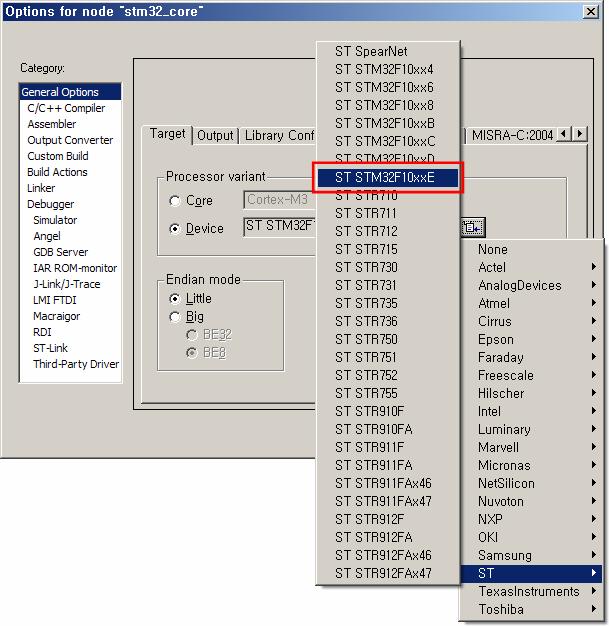Choose ST STR912FAx47 device
Viewport: 609px width, 626px height.
(x=388, y=573)
